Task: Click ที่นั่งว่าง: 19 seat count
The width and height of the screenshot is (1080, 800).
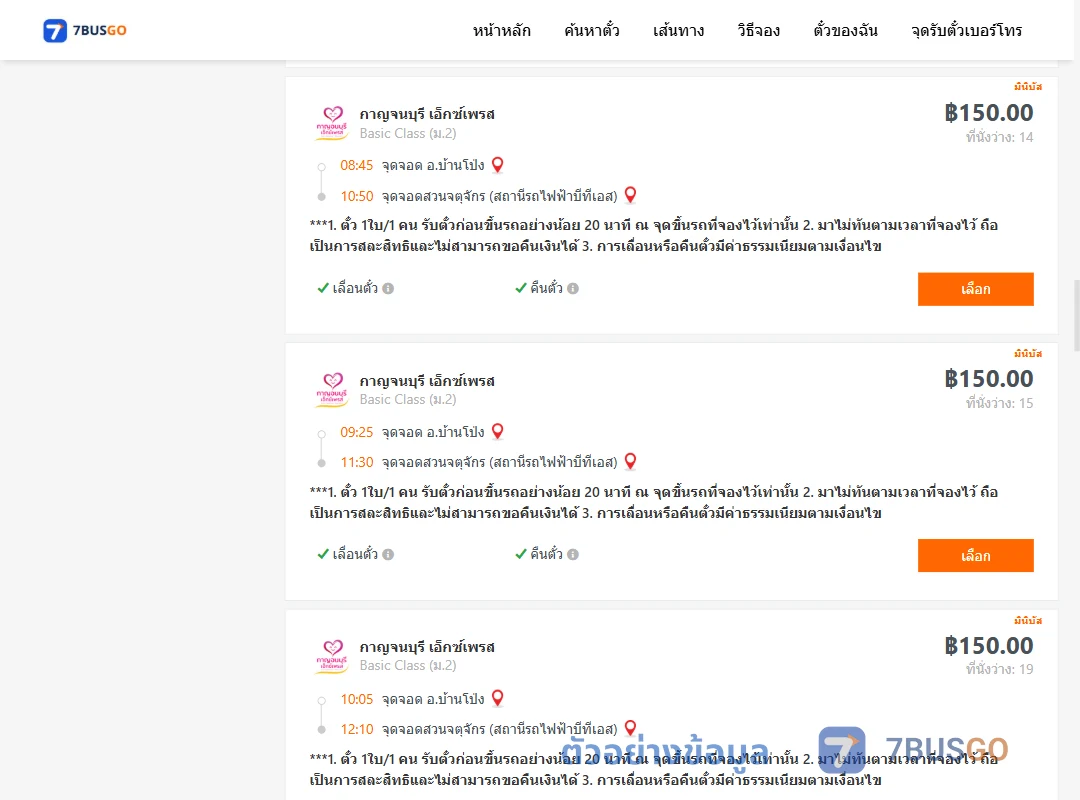Action: (x=999, y=669)
